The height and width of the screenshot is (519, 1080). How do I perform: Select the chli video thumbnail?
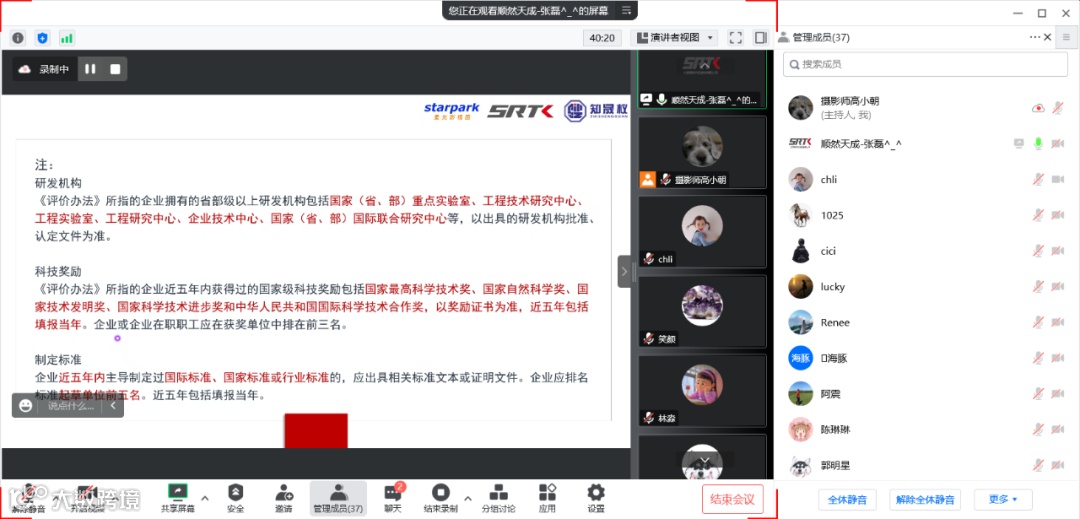click(x=703, y=231)
